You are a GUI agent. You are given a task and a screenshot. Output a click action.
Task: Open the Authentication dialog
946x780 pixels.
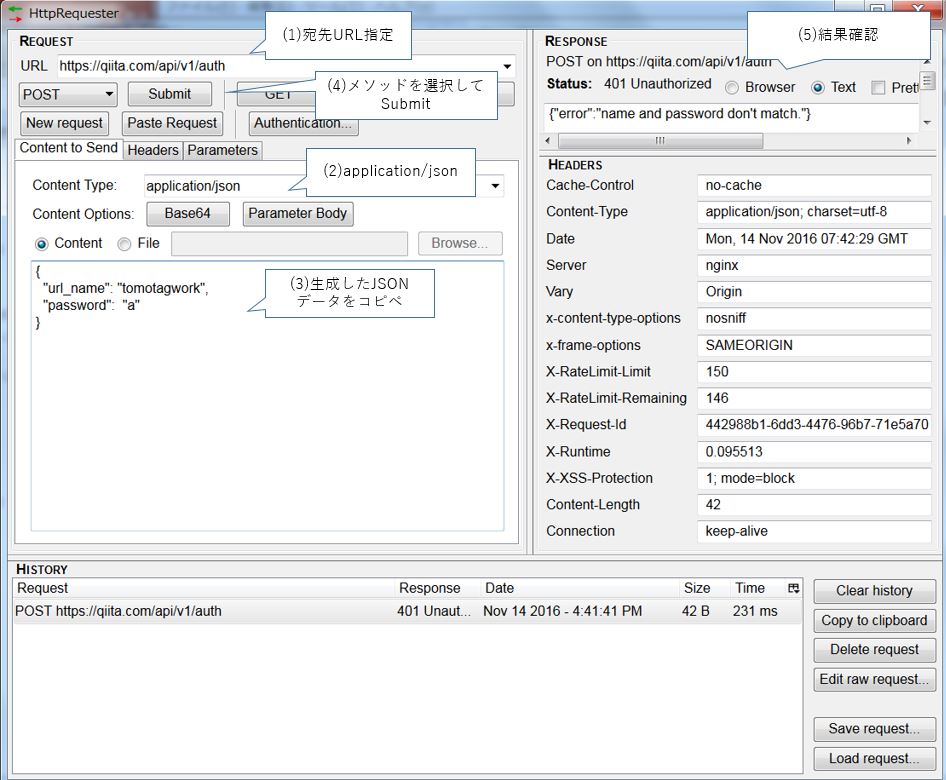(x=303, y=123)
